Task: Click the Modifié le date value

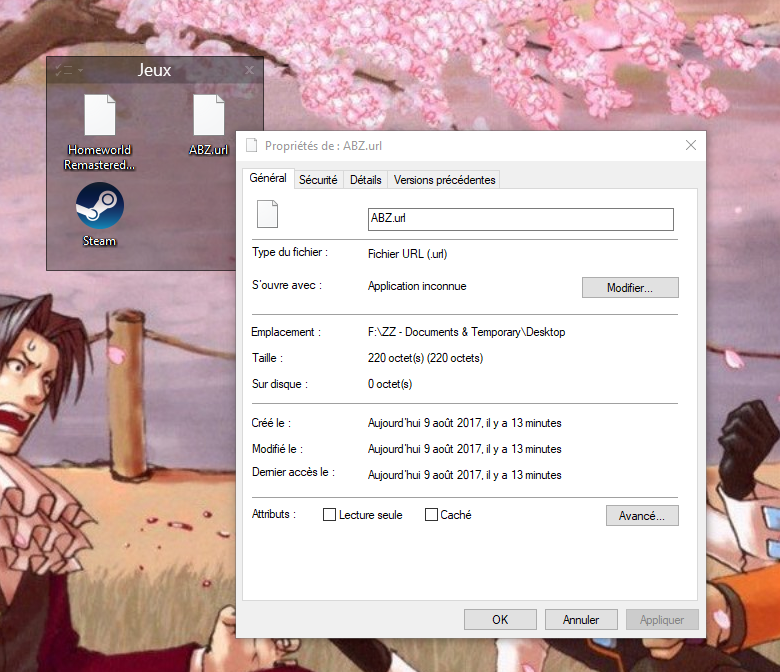Action: (465, 449)
